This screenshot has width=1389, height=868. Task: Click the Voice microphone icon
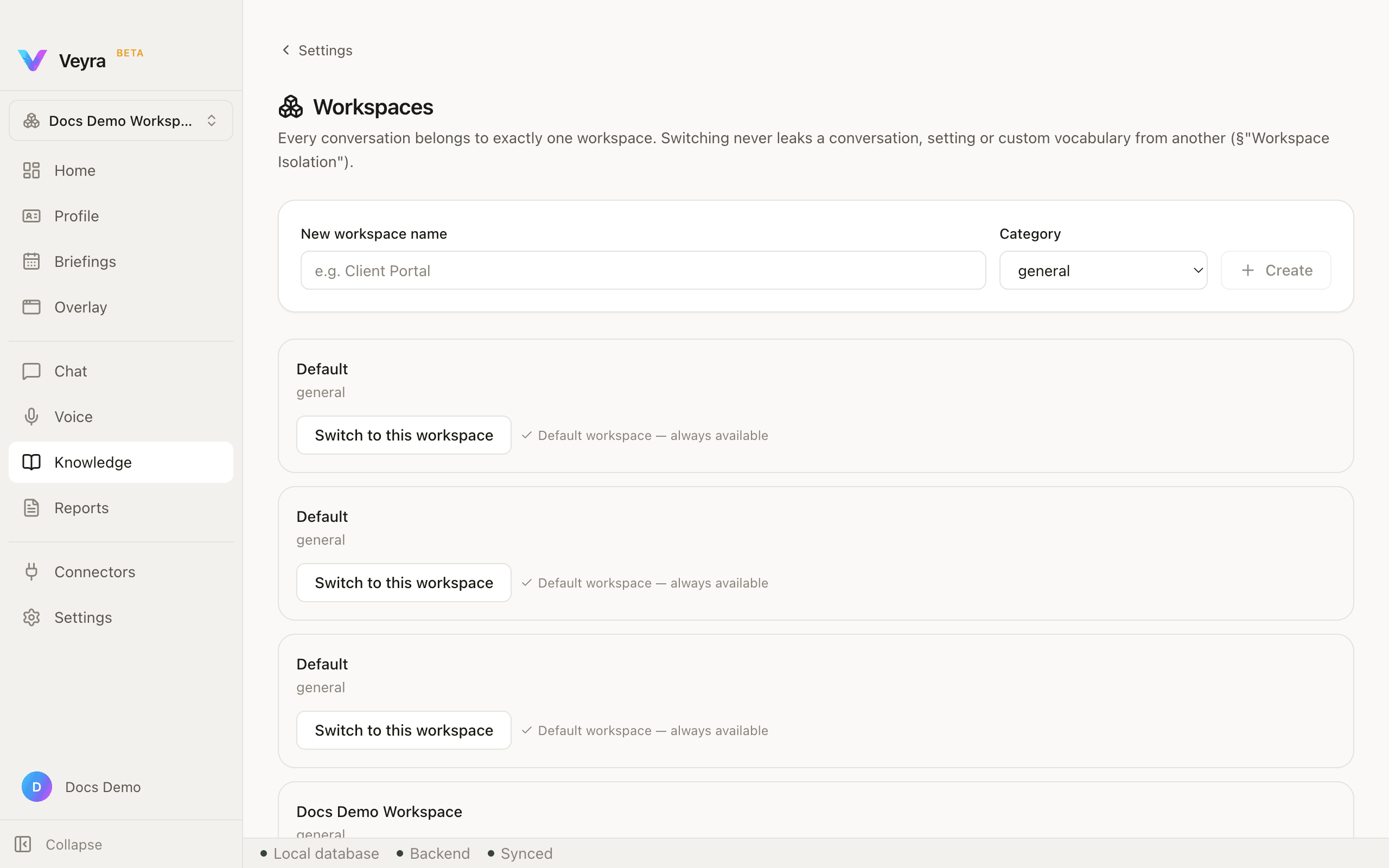click(x=31, y=417)
